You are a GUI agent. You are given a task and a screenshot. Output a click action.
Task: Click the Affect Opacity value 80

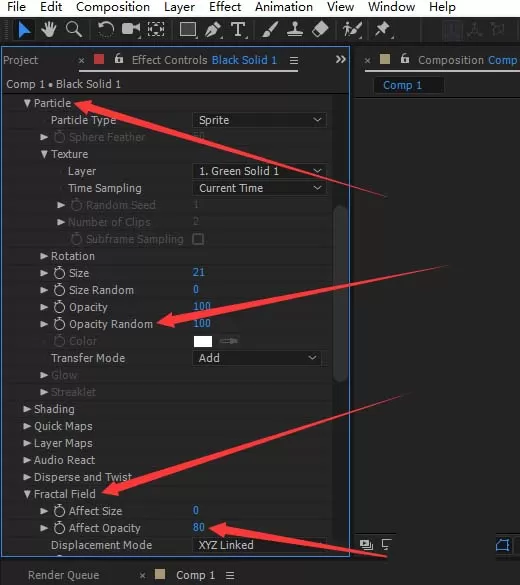click(199, 527)
